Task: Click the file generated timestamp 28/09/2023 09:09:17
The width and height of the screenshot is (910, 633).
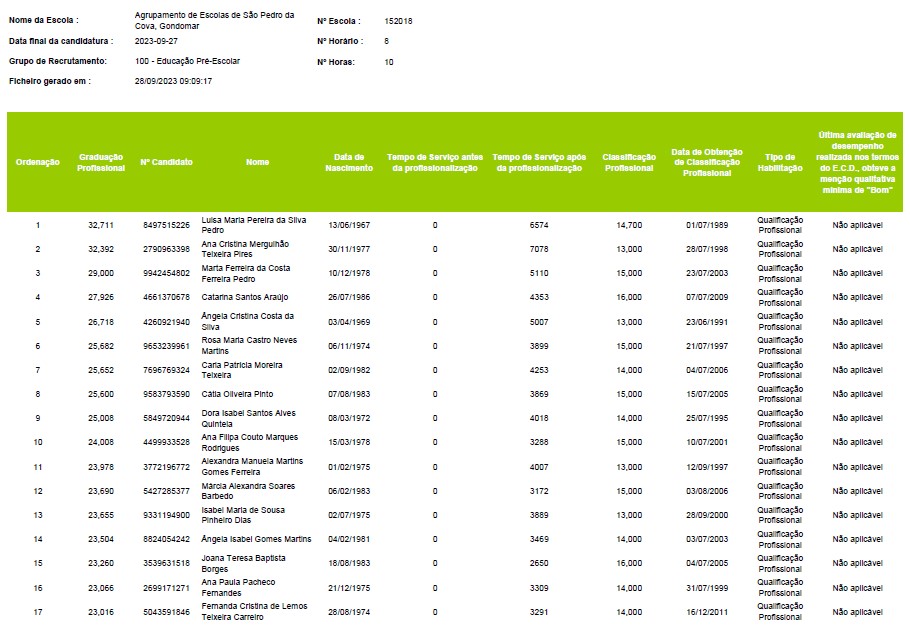Action: tap(173, 81)
